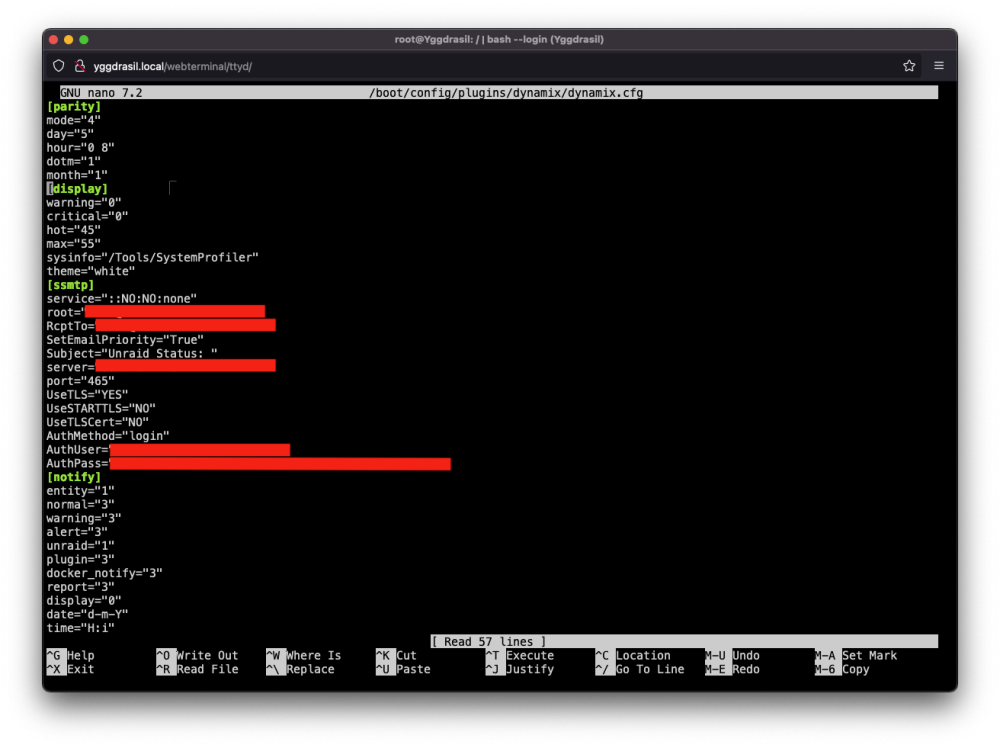Click the ^T Execute shortcut
This screenshot has height=748, width=1000.
tap(520, 656)
